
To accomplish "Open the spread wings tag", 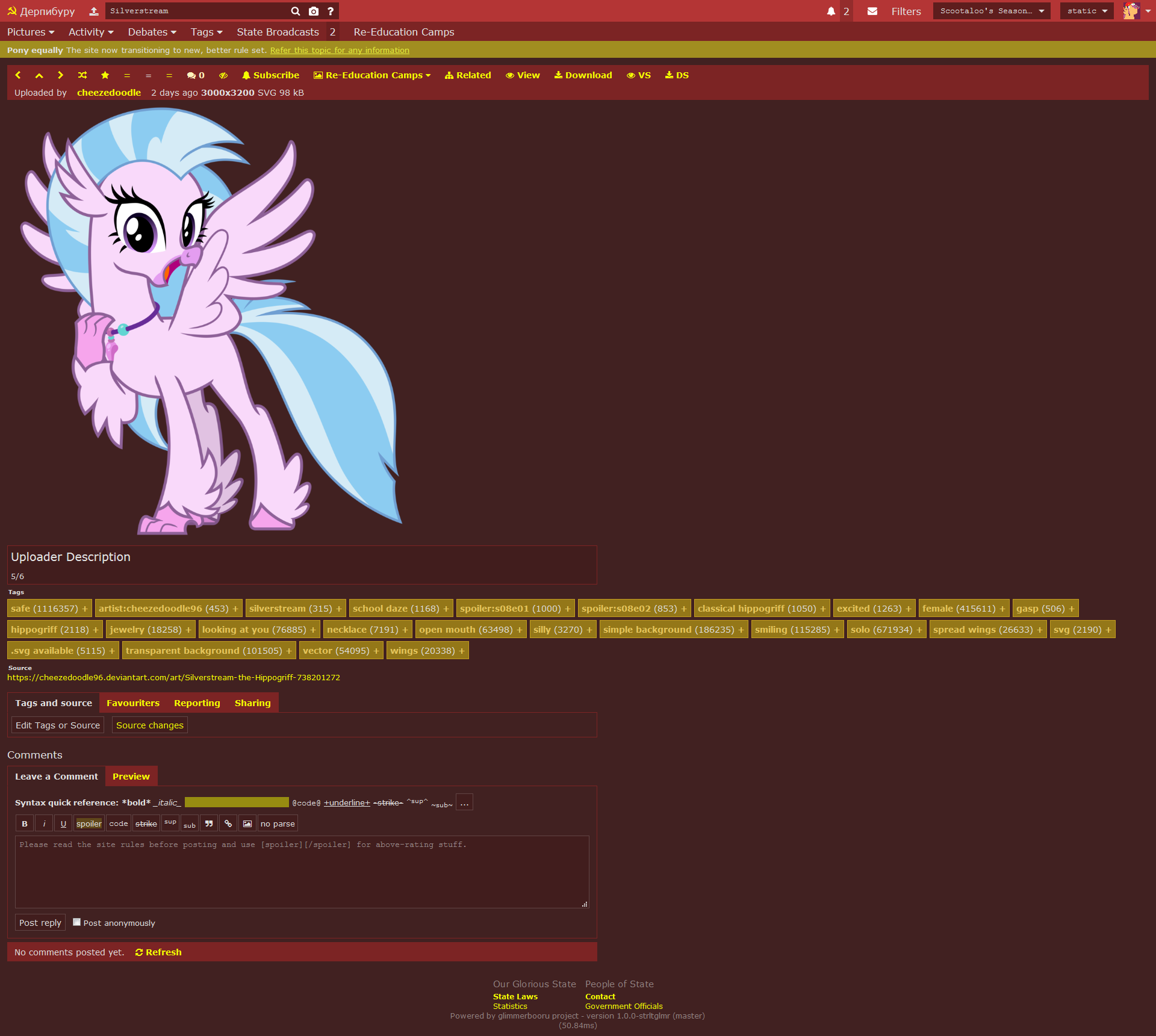I will click(965, 630).
